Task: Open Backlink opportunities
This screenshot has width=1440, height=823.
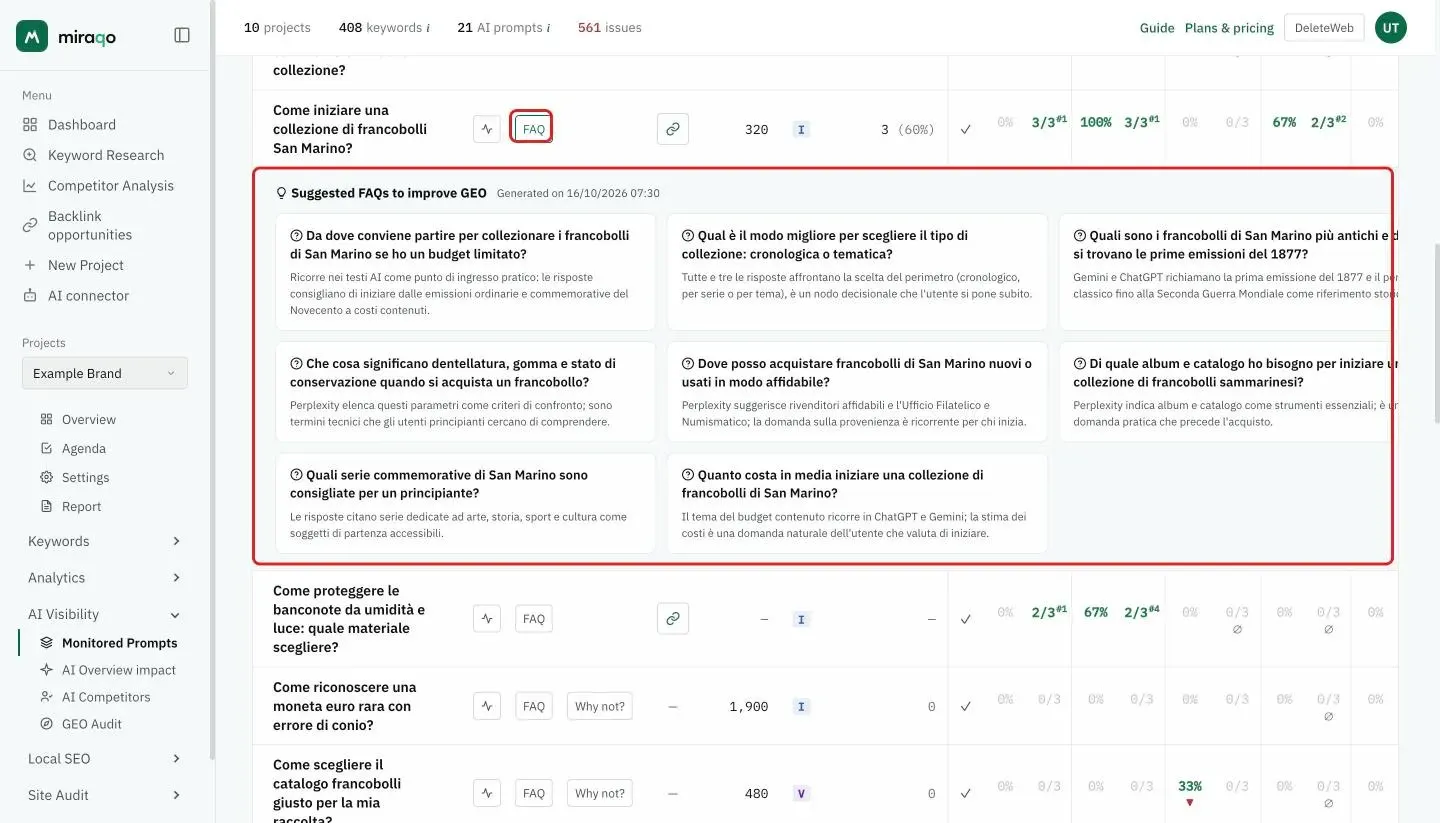Action: point(90,225)
